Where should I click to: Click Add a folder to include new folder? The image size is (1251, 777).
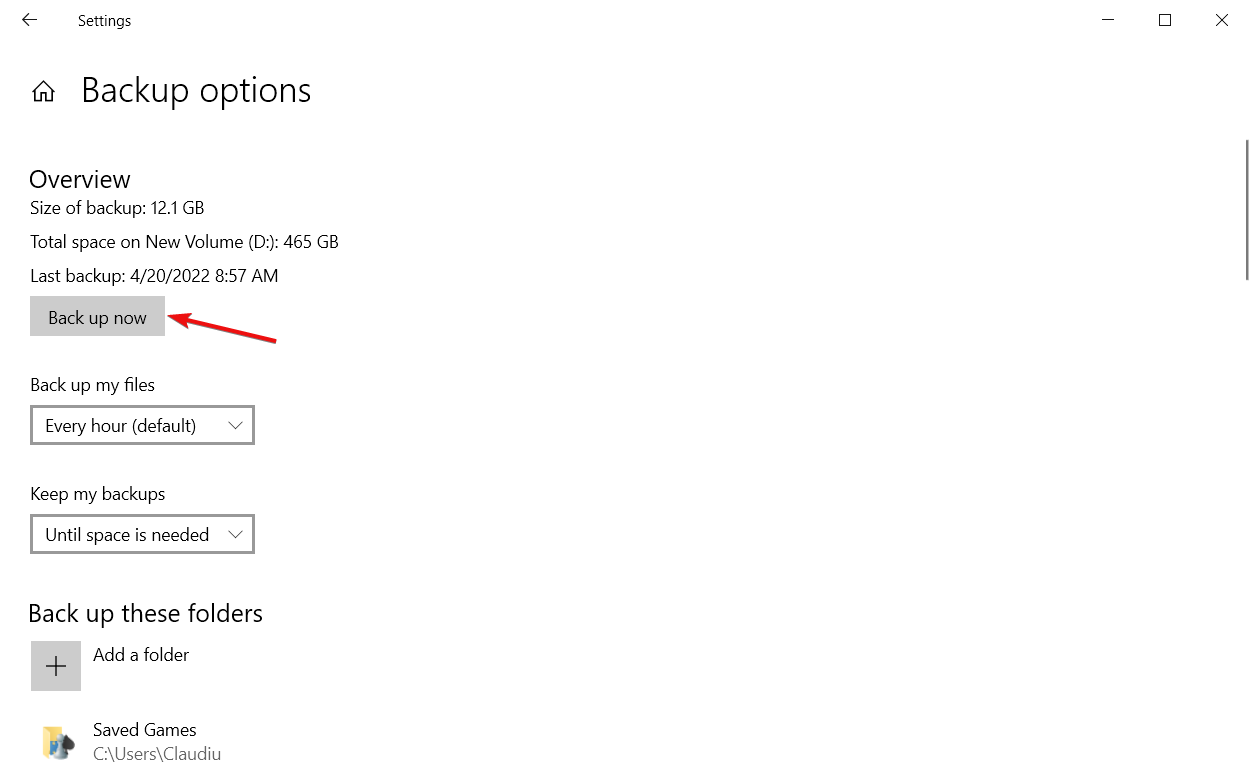(140, 654)
